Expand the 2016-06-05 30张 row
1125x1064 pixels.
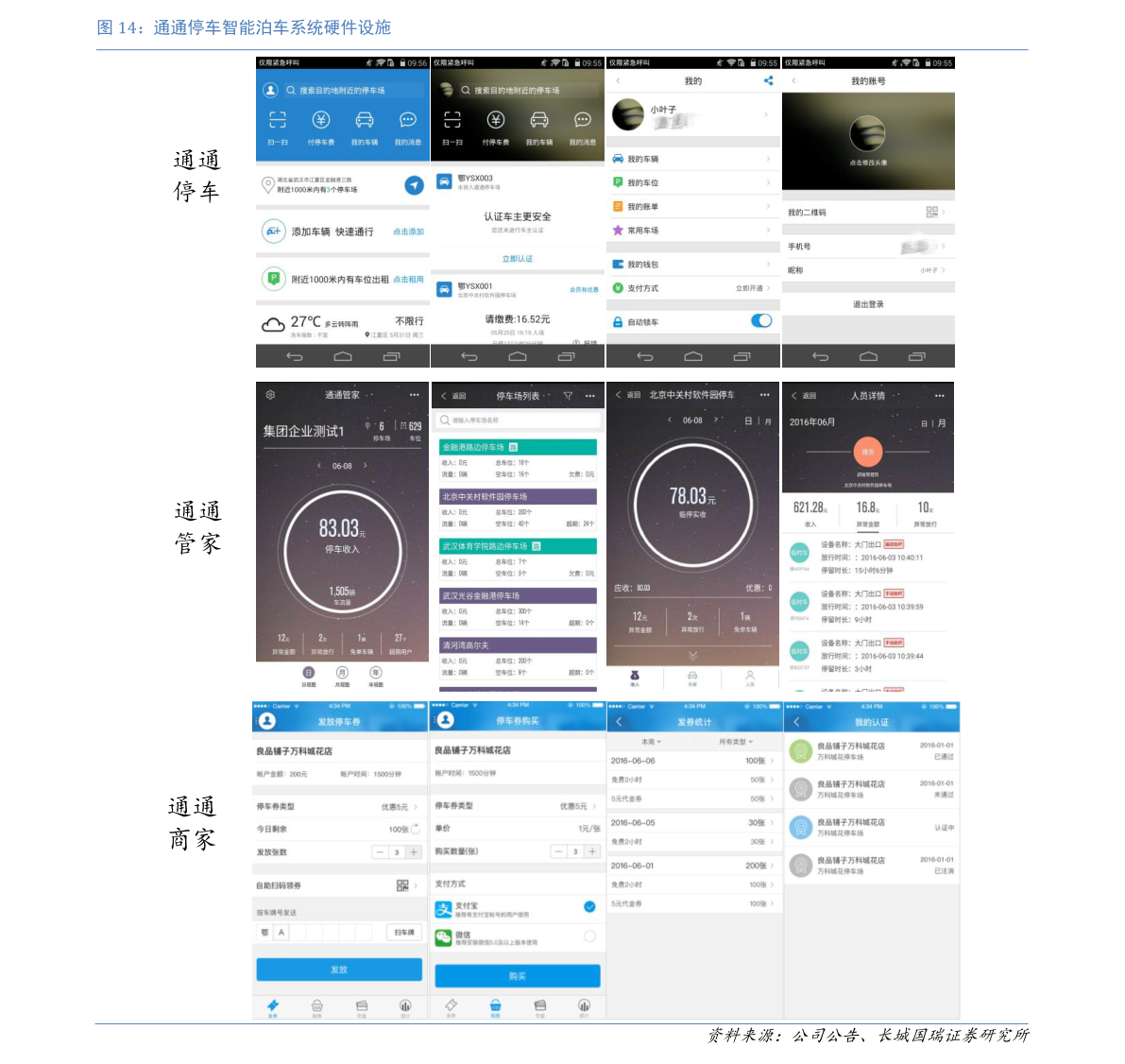(x=693, y=823)
